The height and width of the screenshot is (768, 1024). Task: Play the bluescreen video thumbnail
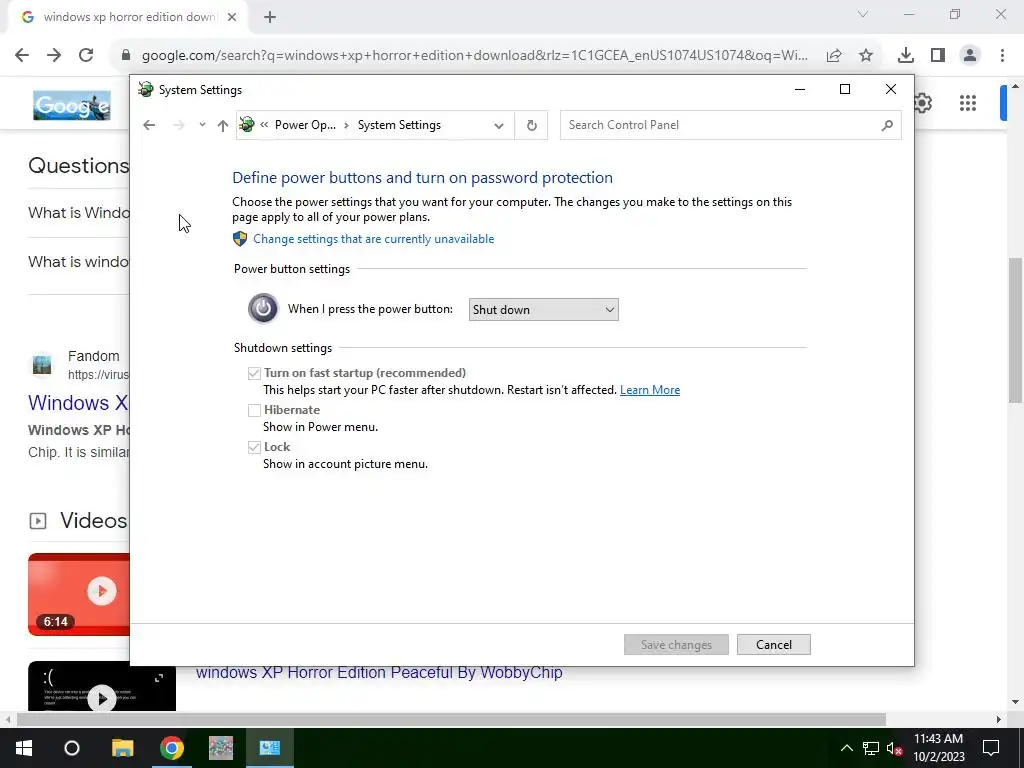102,686
